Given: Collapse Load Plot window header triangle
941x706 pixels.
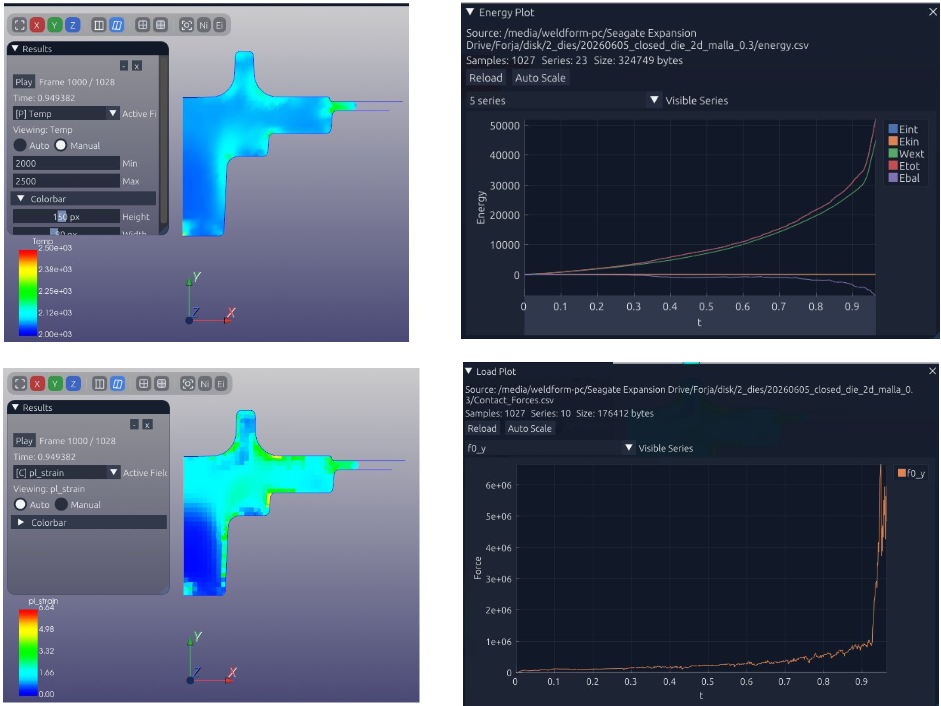Looking at the screenshot, I should click(469, 371).
